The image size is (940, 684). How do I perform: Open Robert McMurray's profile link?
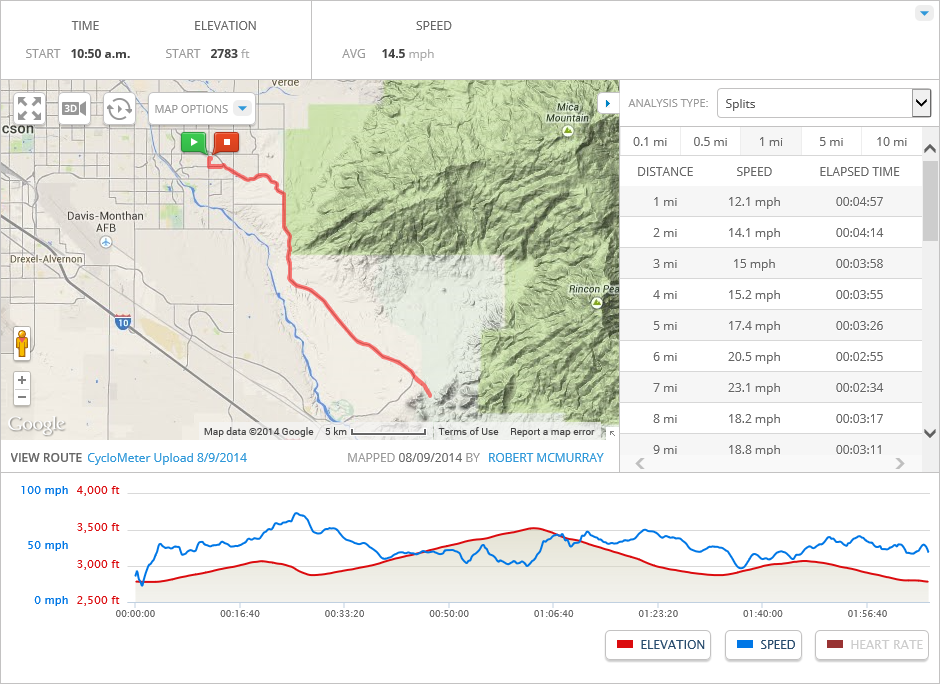point(546,458)
